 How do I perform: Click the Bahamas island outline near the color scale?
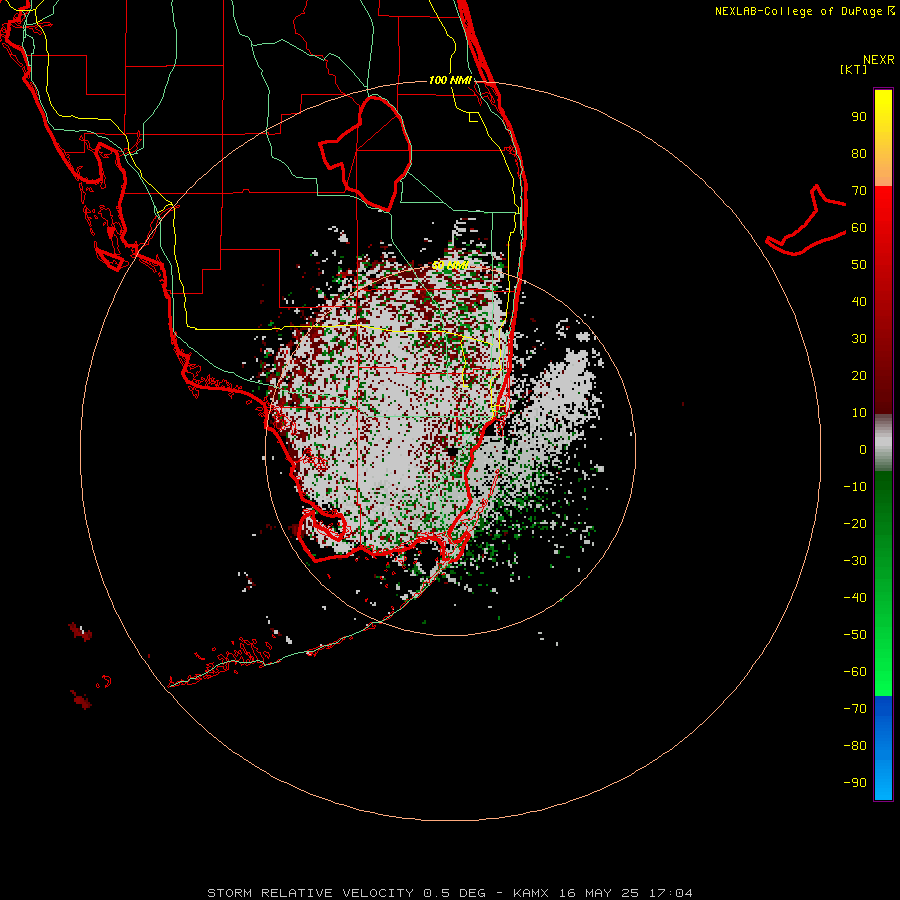805,220
